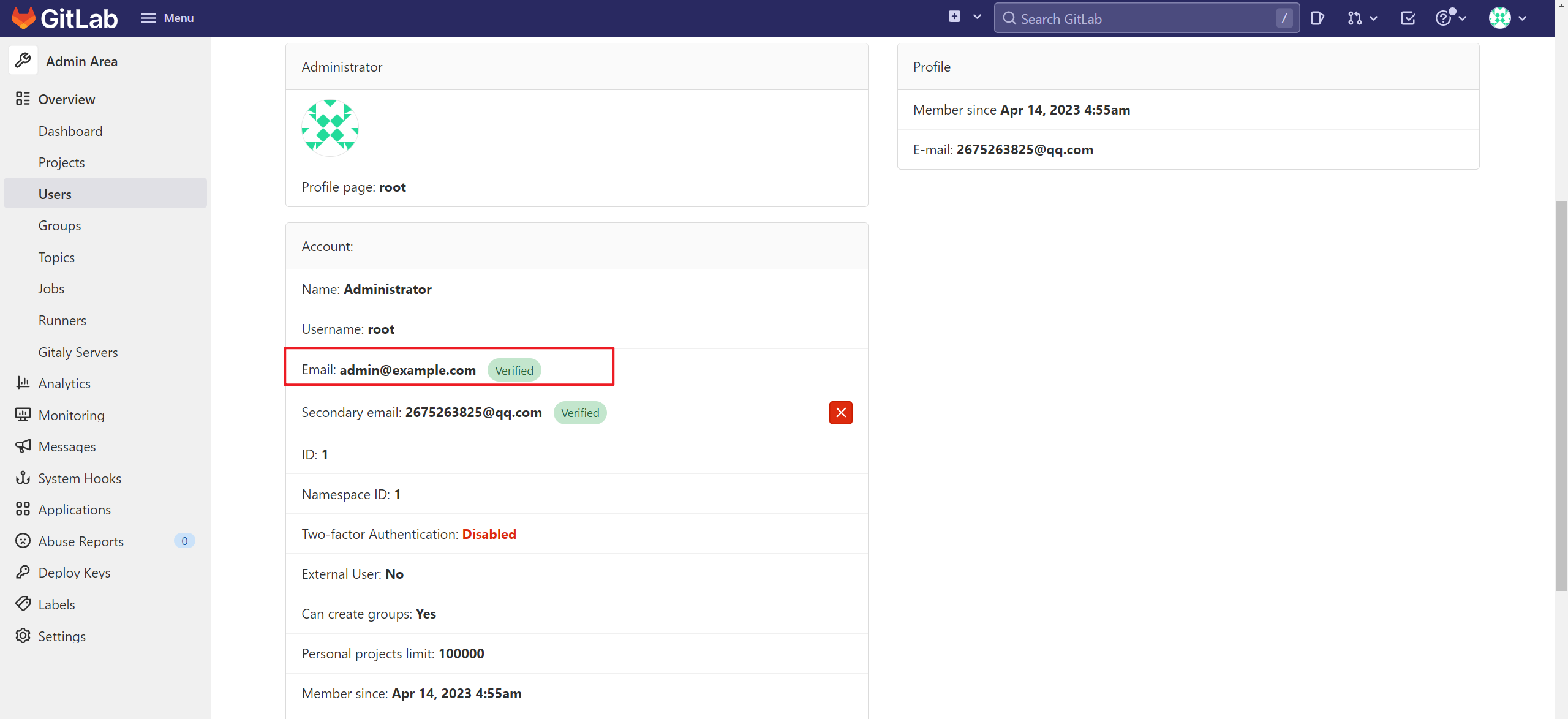The height and width of the screenshot is (719, 1568).
Task: Expand the create new dropdown arrow
Action: click(x=977, y=17)
